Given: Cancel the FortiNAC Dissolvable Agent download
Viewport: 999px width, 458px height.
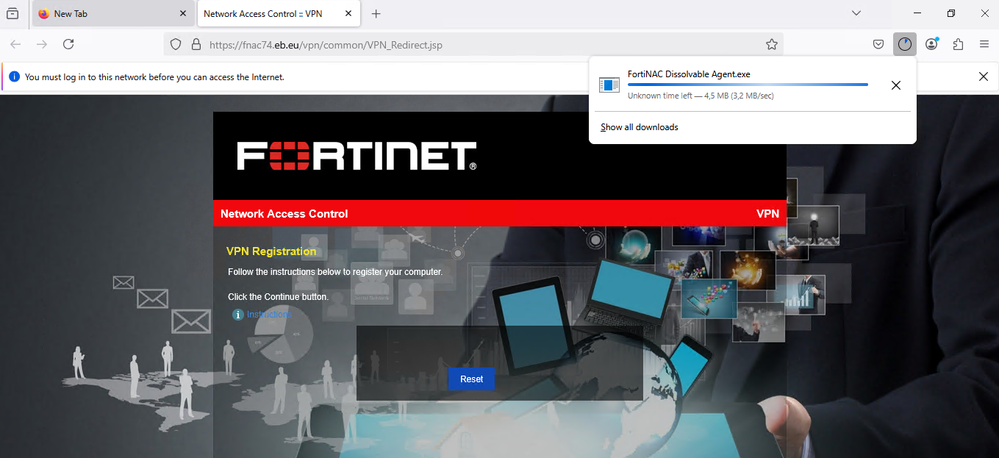Looking at the screenshot, I should [896, 85].
